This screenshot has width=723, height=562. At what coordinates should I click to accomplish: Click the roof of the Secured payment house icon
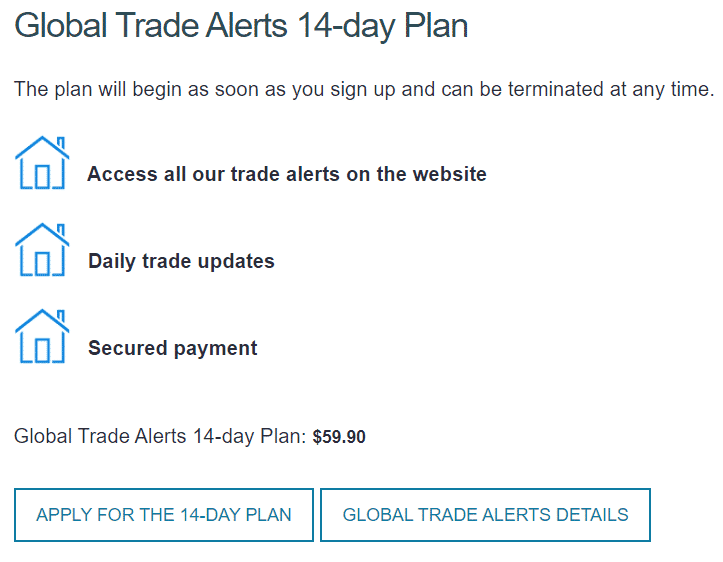tap(42, 321)
